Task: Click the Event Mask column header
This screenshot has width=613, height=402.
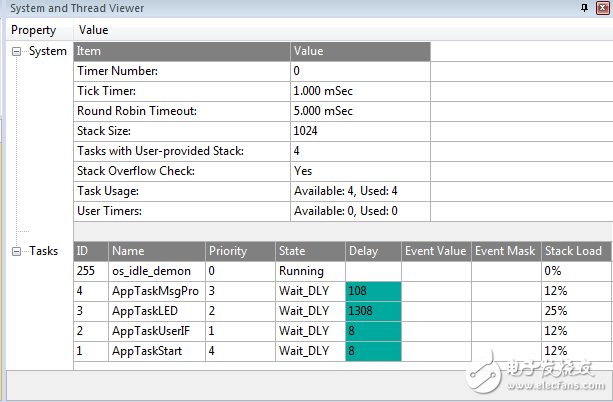Action: tap(506, 251)
